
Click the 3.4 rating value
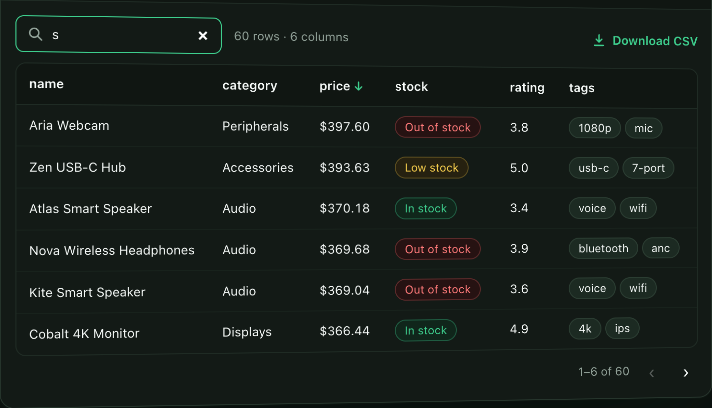(519, 208)
